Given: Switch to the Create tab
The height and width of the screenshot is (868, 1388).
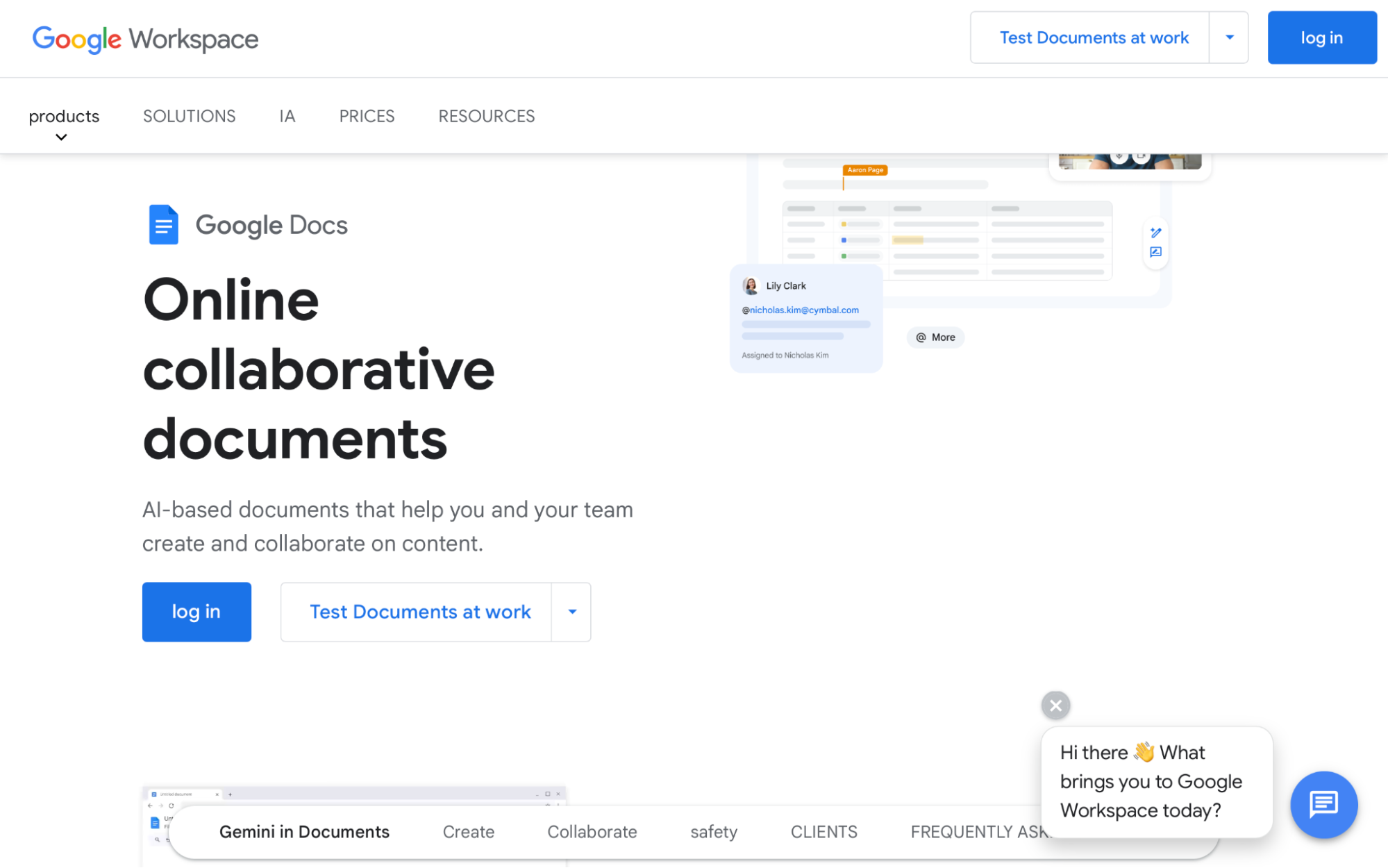Looking at the screenshot, I should (x=469, y=832).
